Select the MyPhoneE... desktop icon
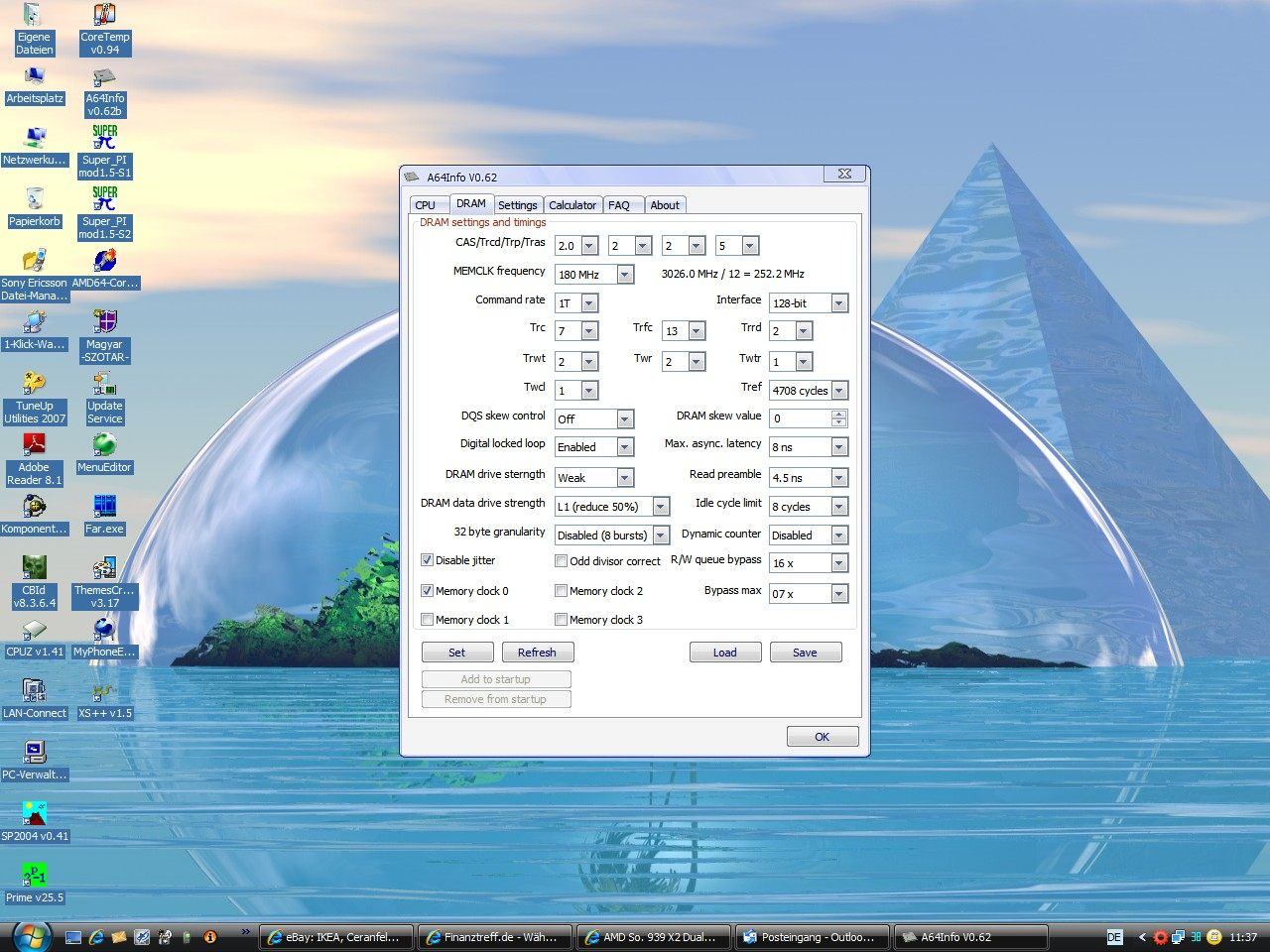The height and width of the screenshot is (952, 1270). pos(105,638)
